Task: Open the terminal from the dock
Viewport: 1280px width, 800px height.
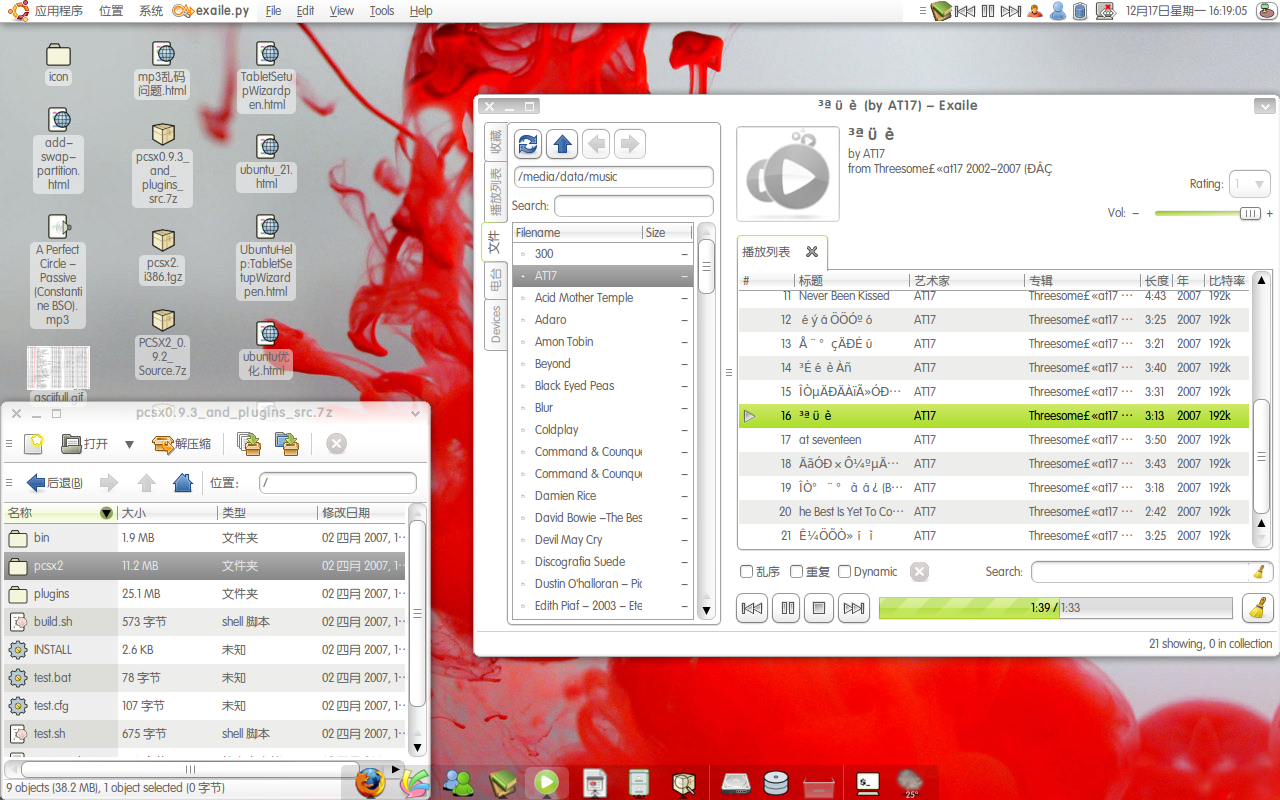Action: point(869,782)
